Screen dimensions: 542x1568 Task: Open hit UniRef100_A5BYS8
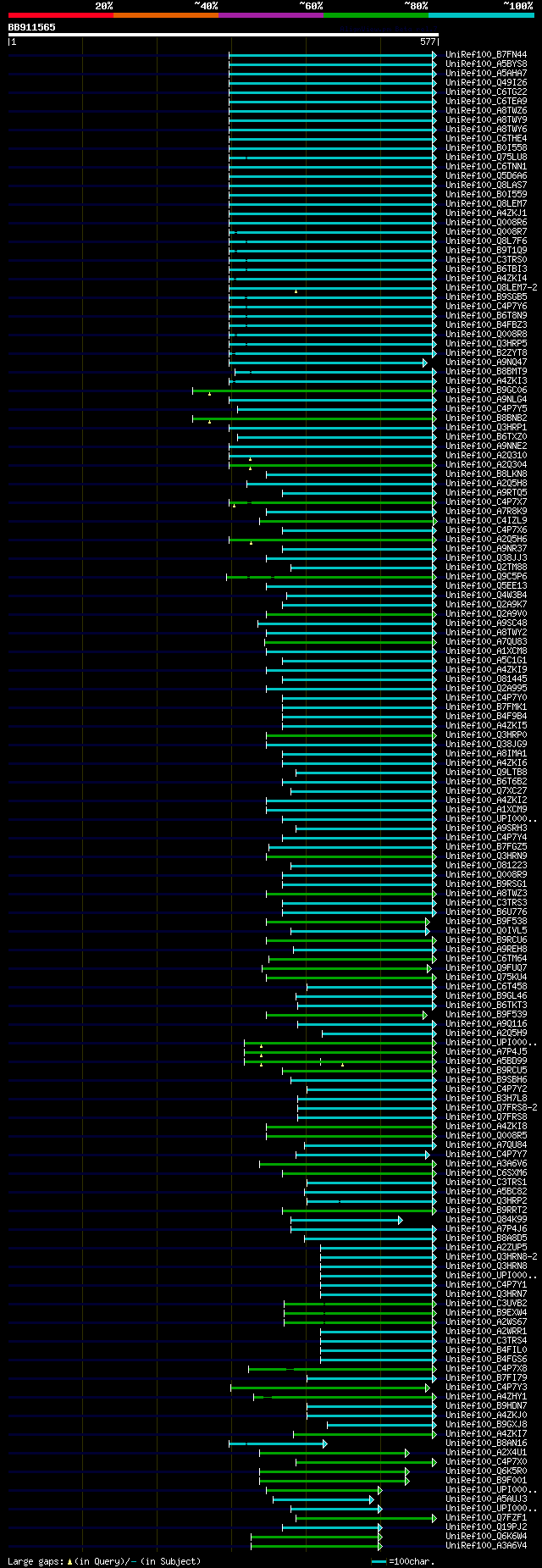[486, 64]
